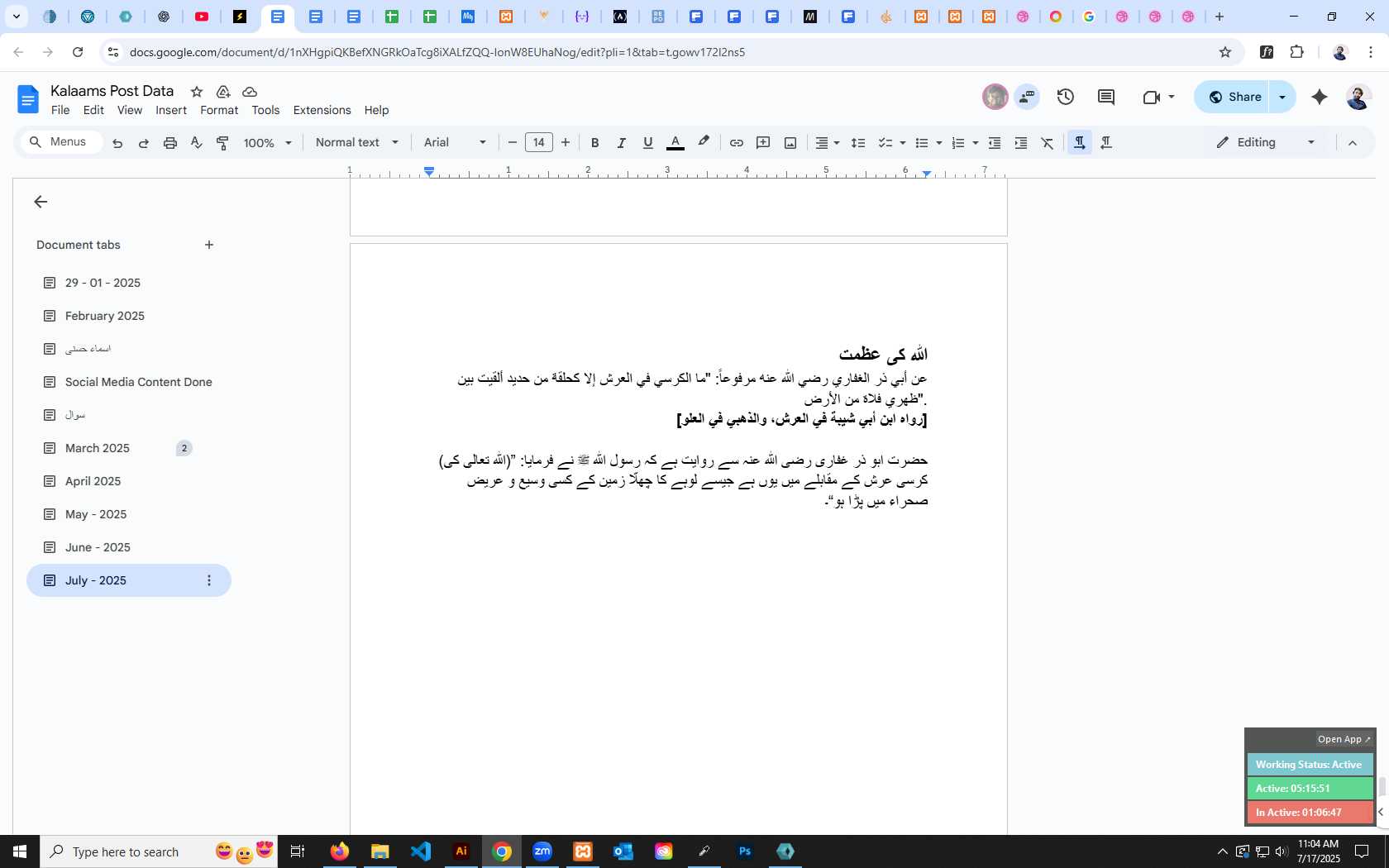Insert a checklist

click(885, 143)
